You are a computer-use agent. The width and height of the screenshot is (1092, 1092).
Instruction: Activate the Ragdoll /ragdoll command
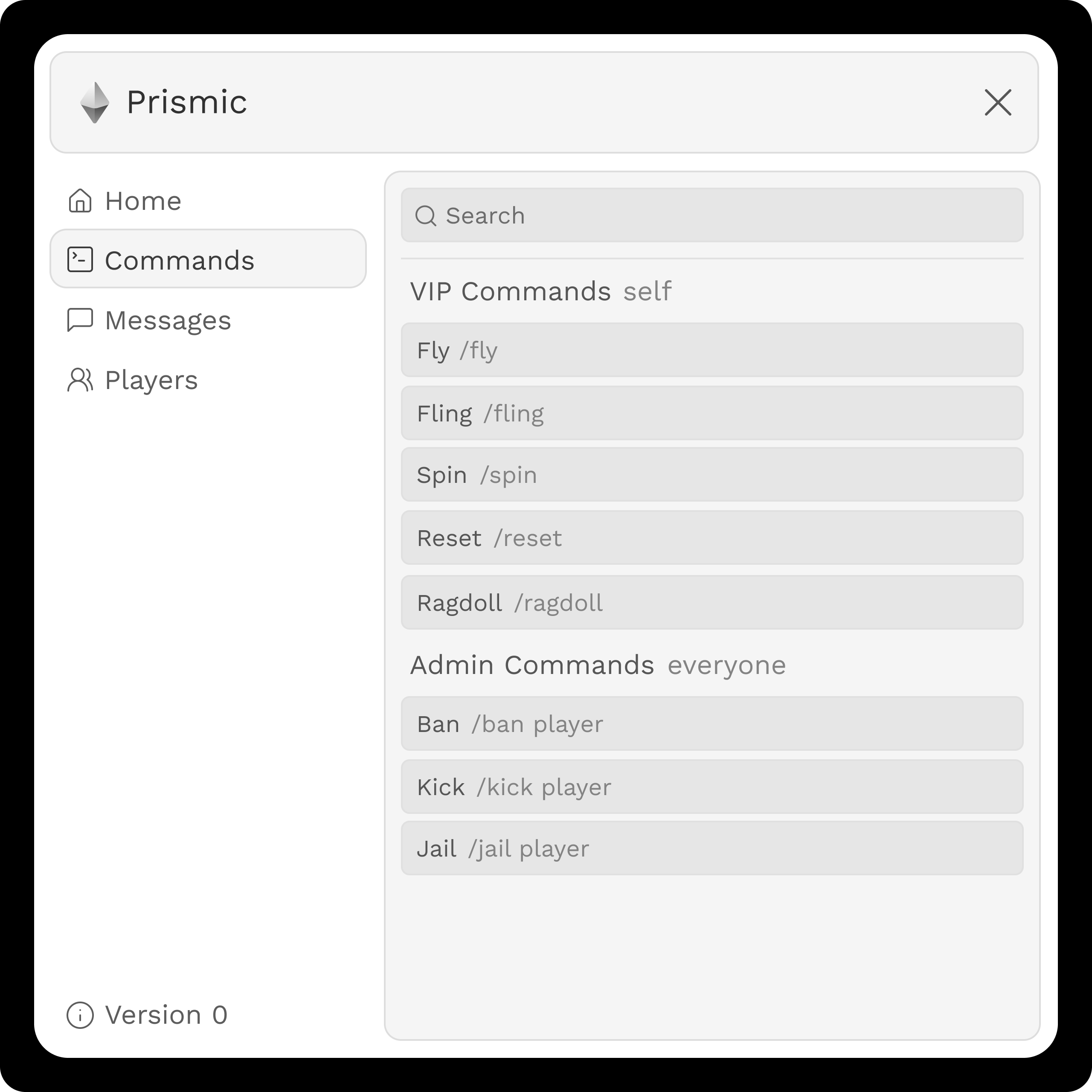tap(712, 603)
